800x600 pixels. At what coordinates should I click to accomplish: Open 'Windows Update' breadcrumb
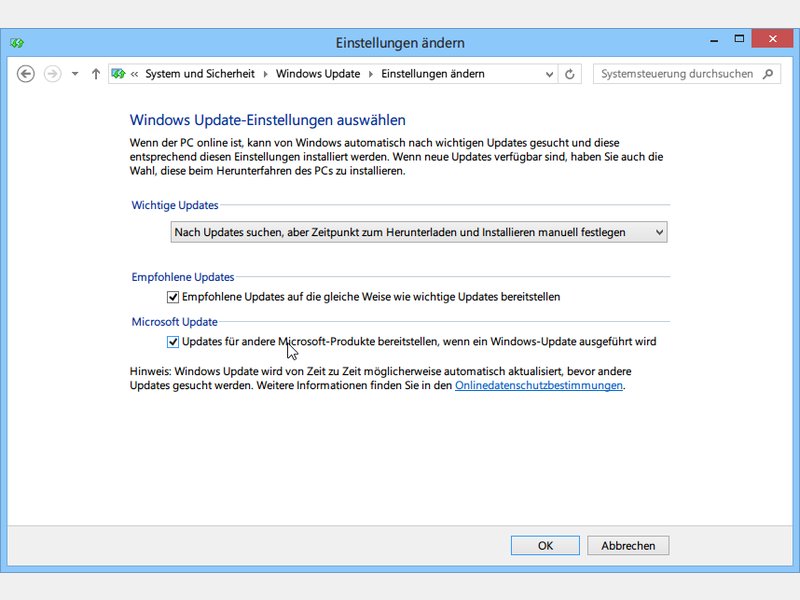318,74
